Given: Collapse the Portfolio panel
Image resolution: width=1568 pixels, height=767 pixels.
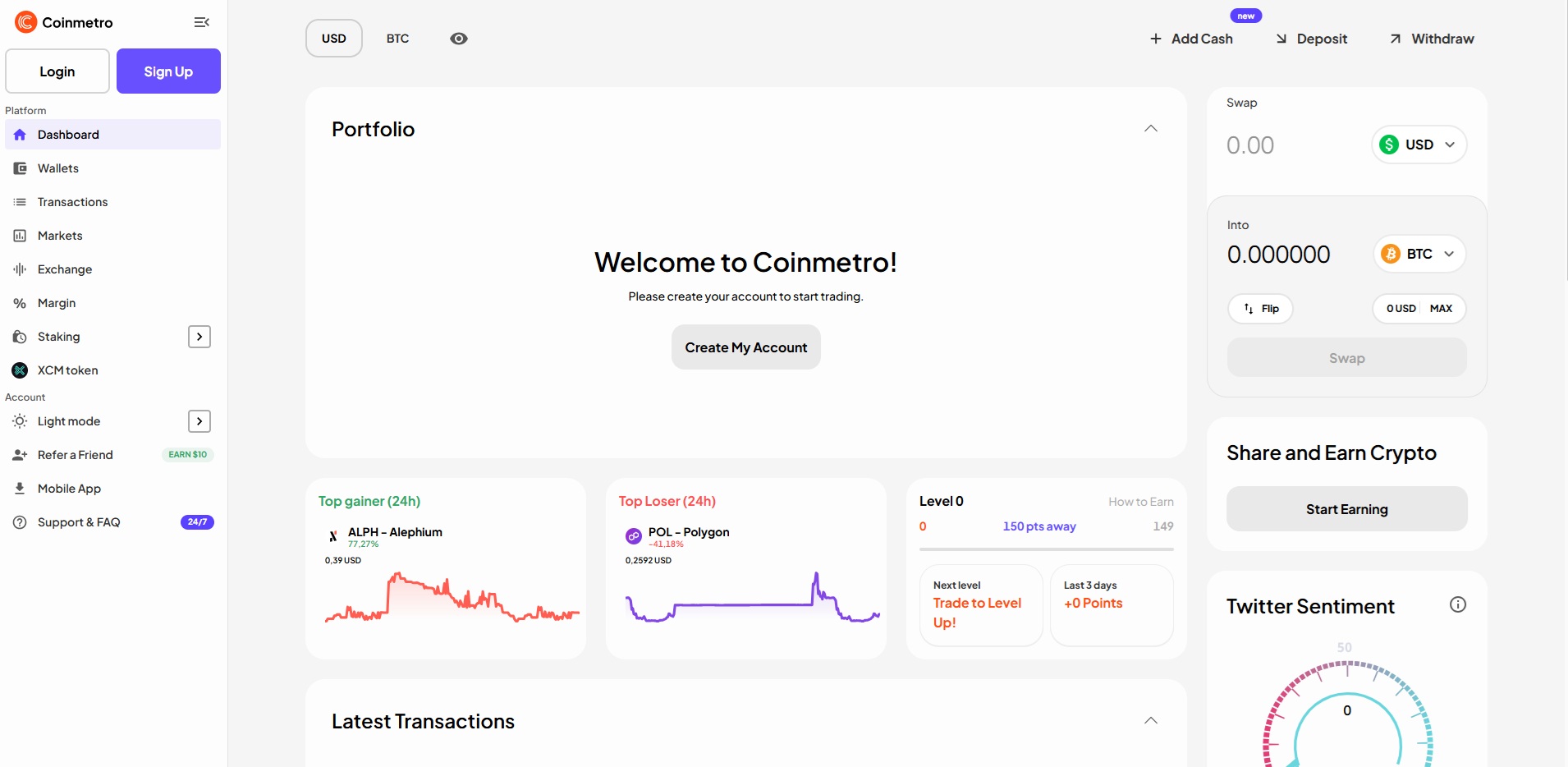Looking at the screenshot, I should (1151, 128).
